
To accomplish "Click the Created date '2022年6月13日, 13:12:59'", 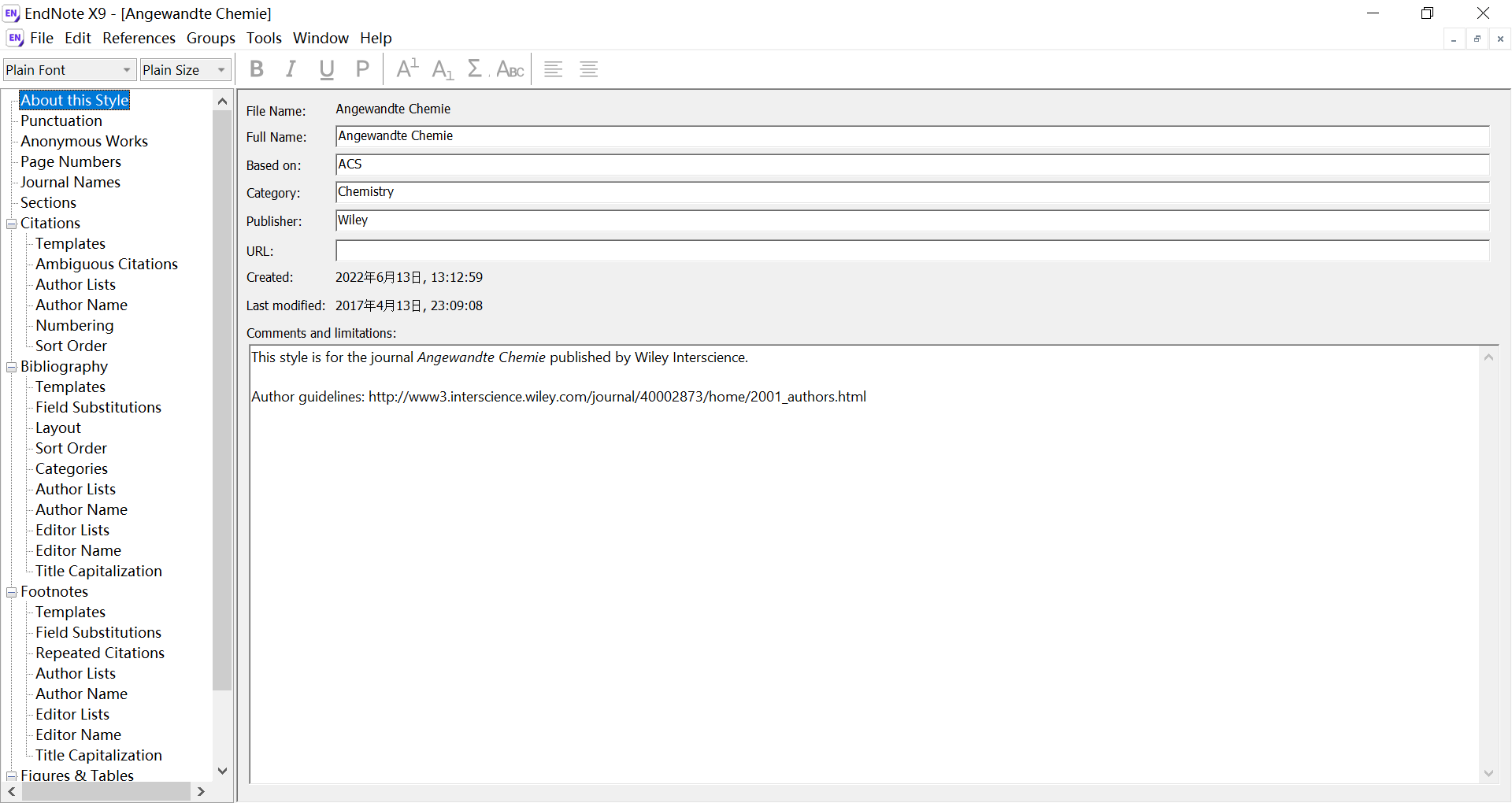I will pyautogui.click(x=409, y=277).
